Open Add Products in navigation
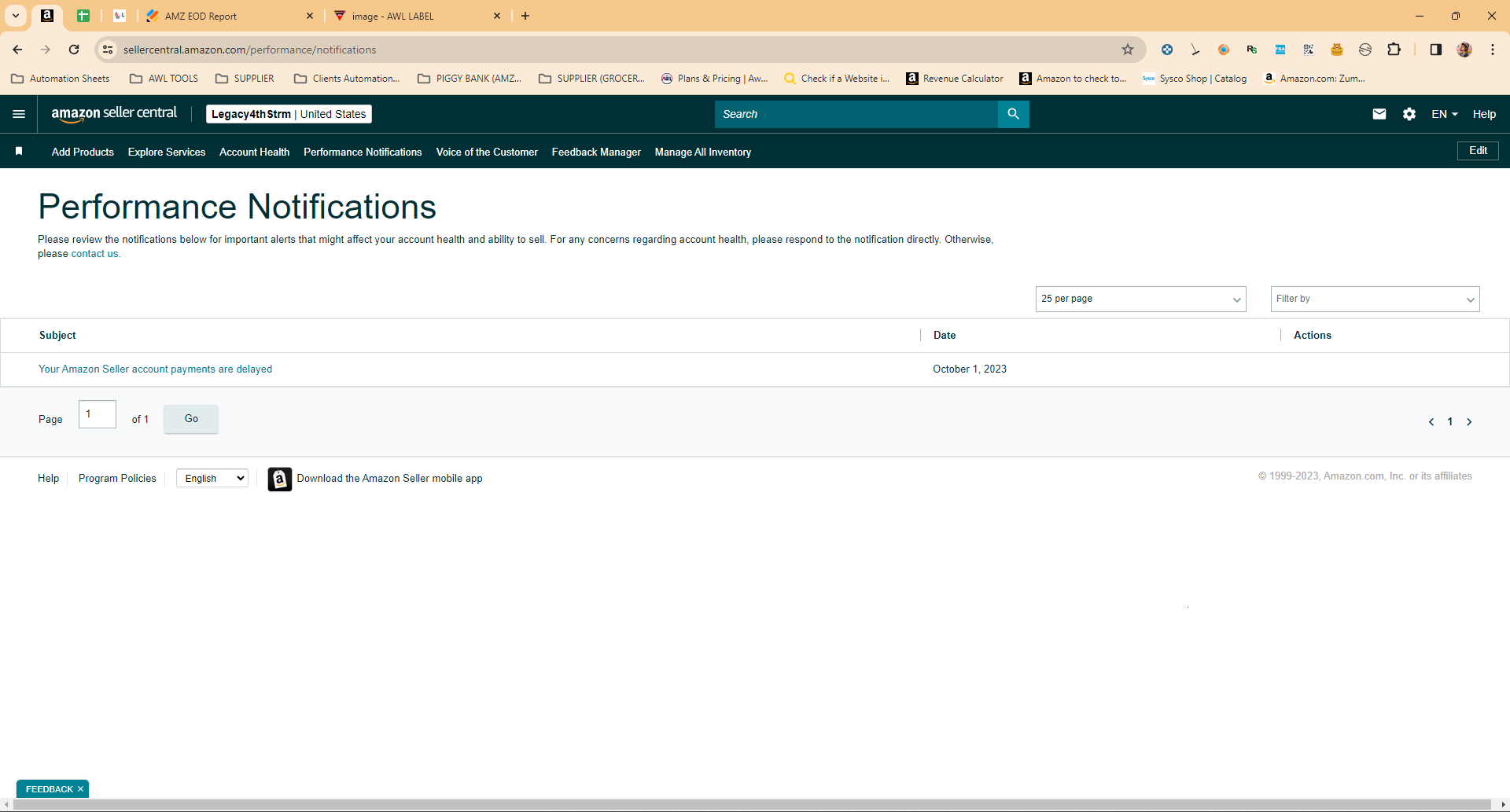This screenshot has width=1510, height=812. pyautogui.click(x=83, y=152)
